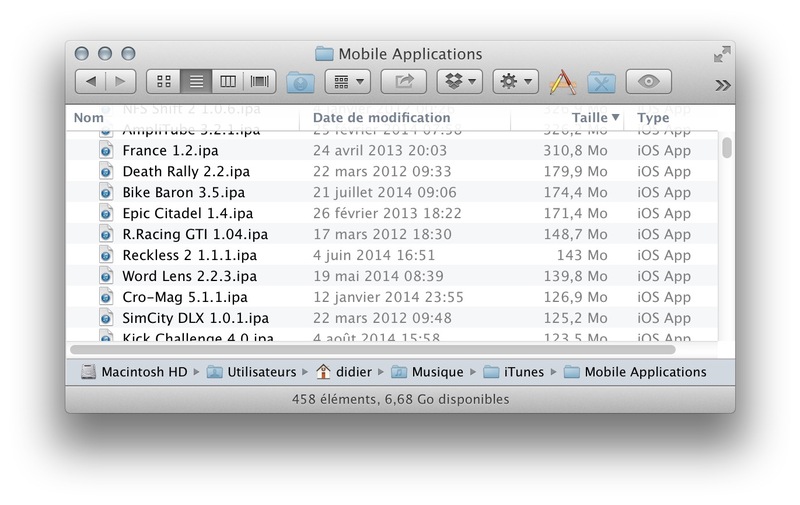
Task: Minimize the window with the middle title-bar button
Action: [105, 54]
